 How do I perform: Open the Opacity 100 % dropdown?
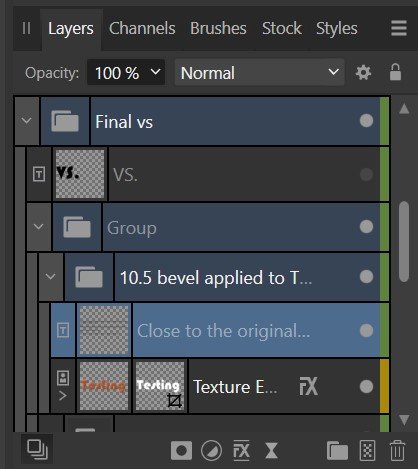[126, 72]
